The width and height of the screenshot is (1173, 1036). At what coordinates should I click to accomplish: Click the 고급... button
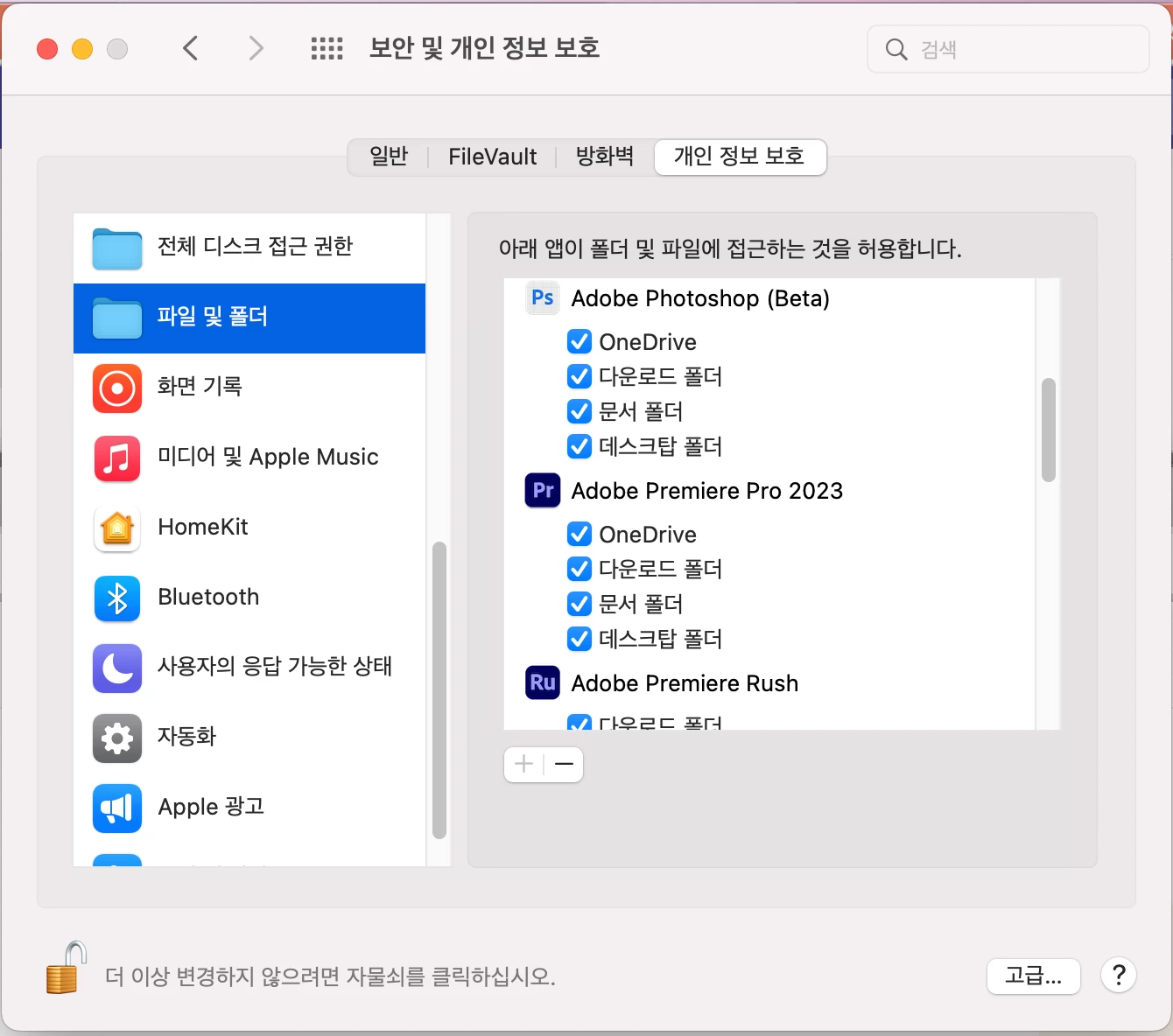click(1034, 976)
